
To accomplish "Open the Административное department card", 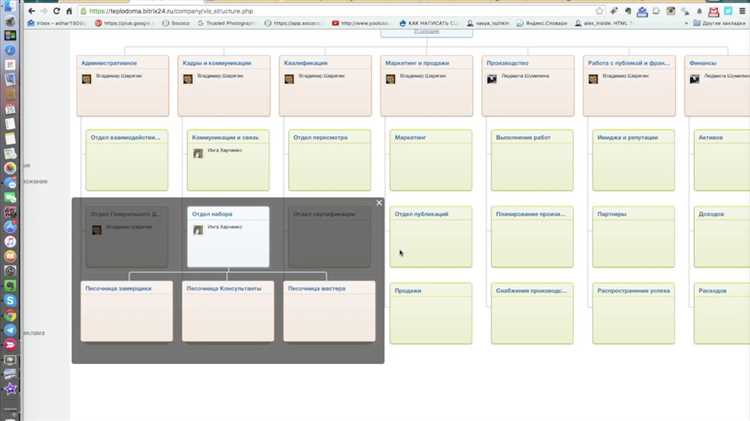I will pyautogui.click(x=123, y=86).
